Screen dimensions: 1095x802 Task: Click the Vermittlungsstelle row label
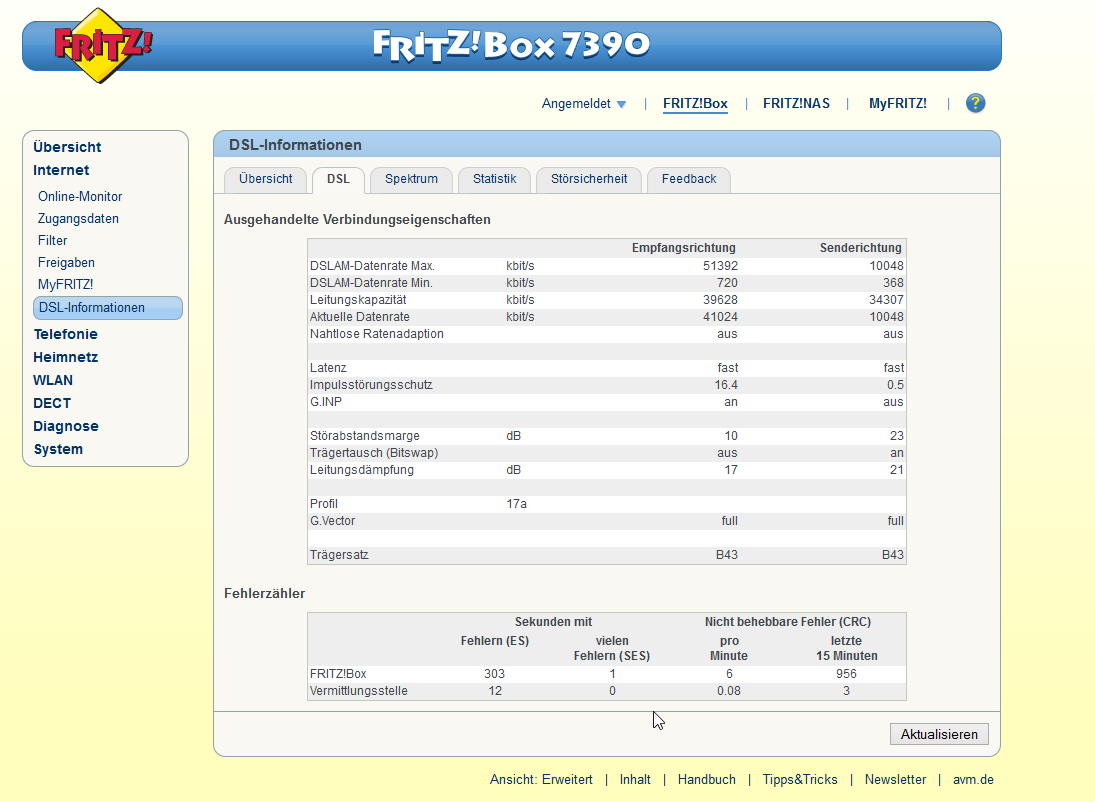(358, 691)
